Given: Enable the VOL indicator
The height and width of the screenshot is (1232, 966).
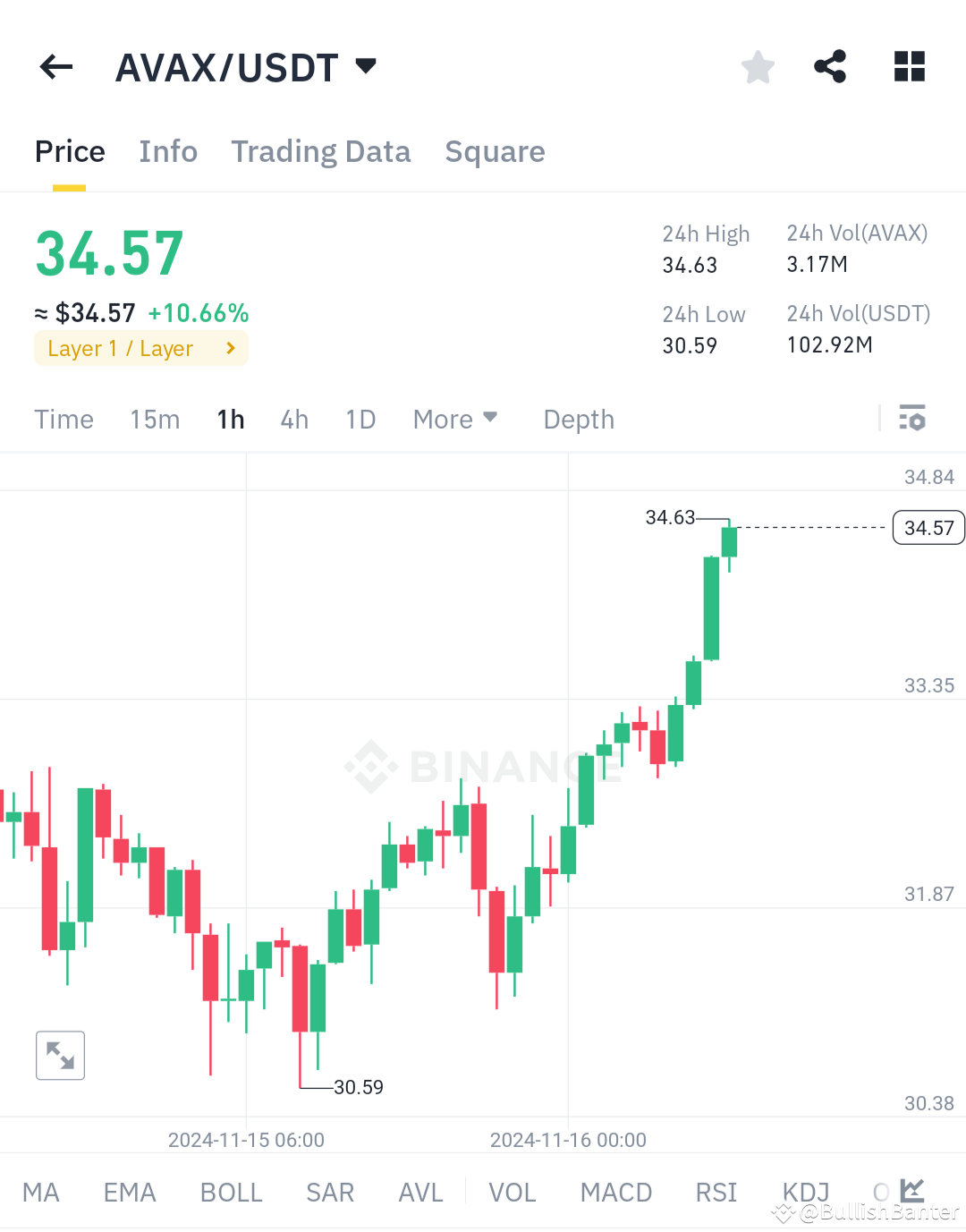Looking at the screenshot, I should [512, 1192].
